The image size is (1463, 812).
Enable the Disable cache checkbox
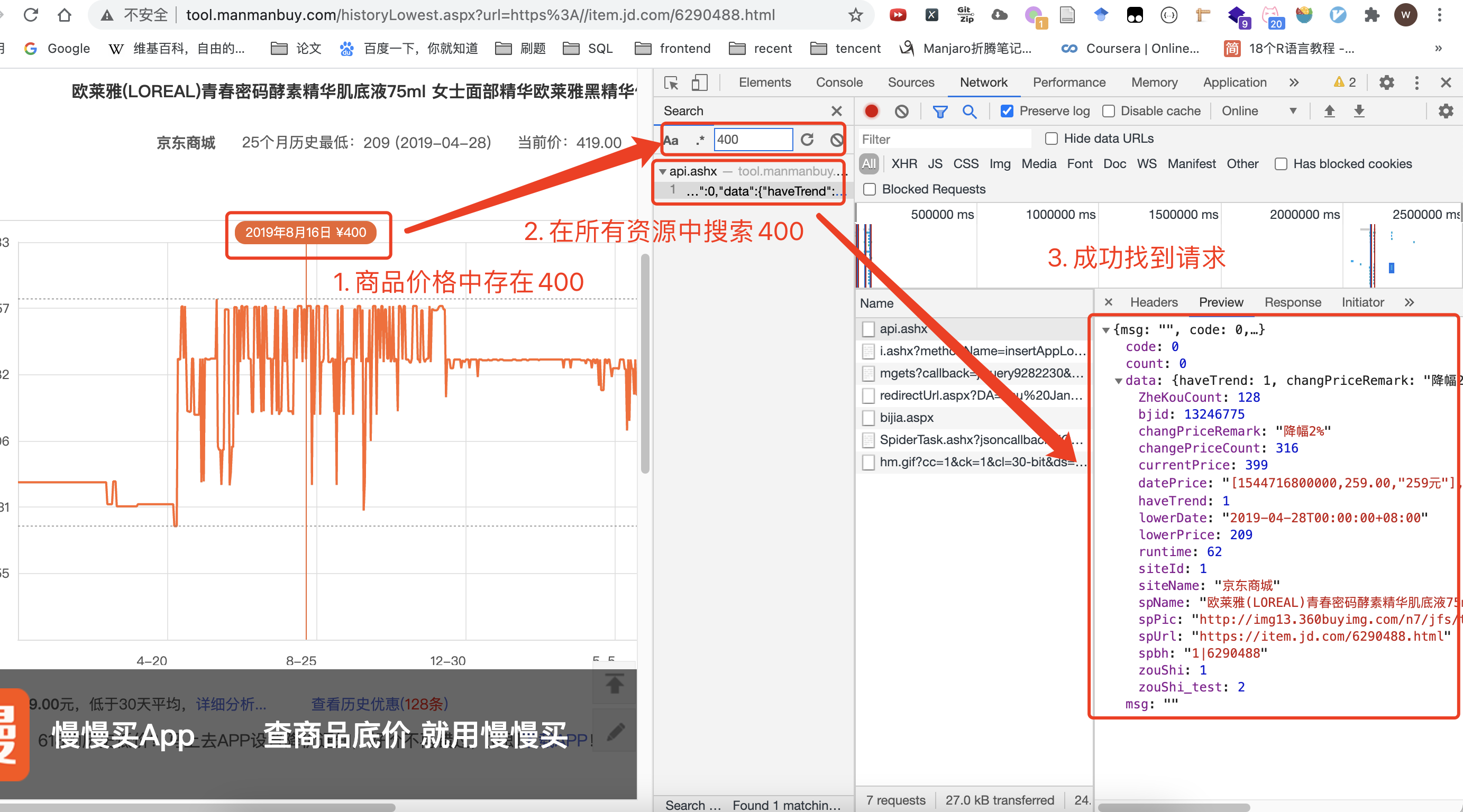tap(1108, 112)
